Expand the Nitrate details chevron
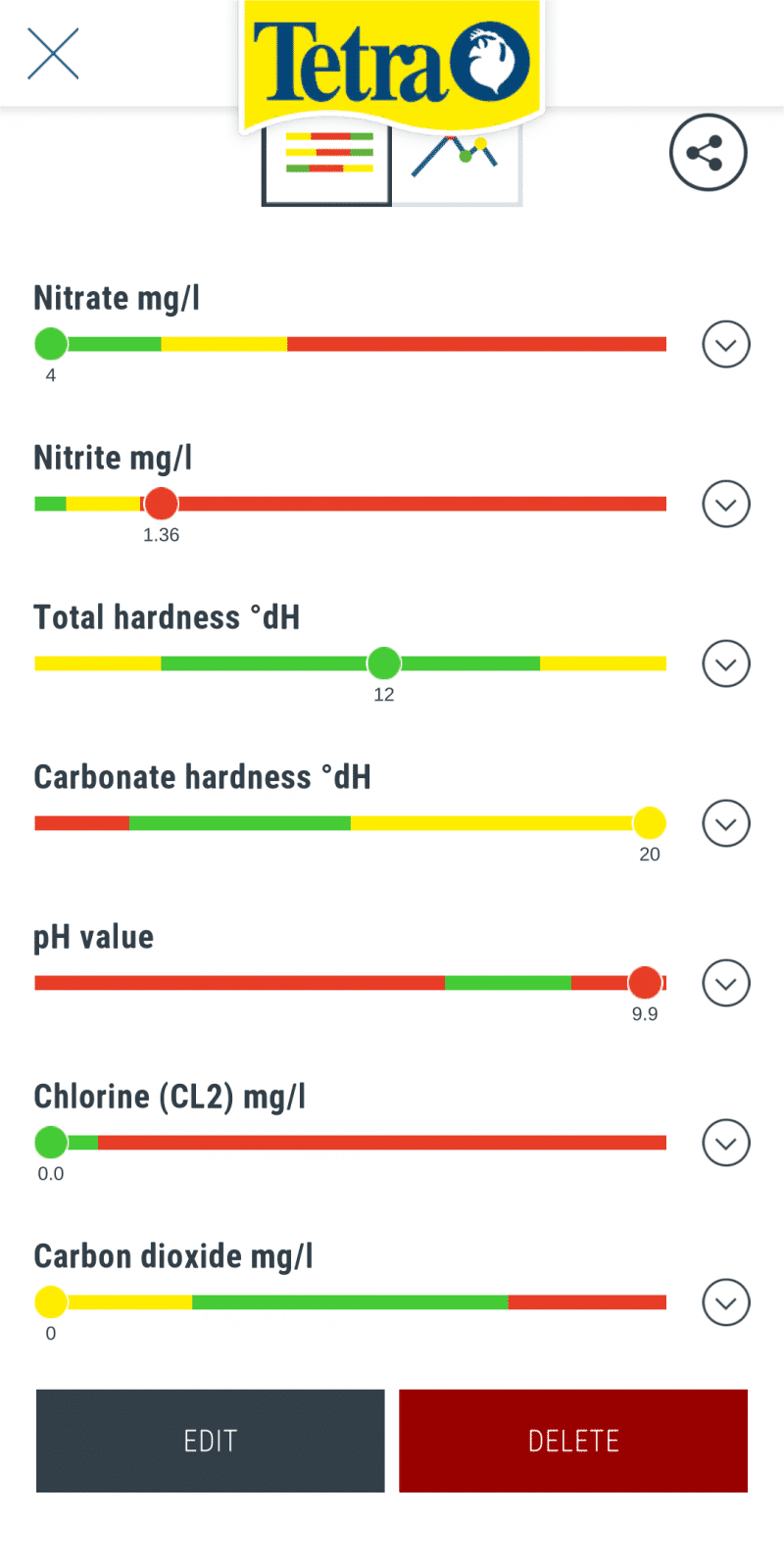This screenshot has height=1568, width=784. click(726, 344)
